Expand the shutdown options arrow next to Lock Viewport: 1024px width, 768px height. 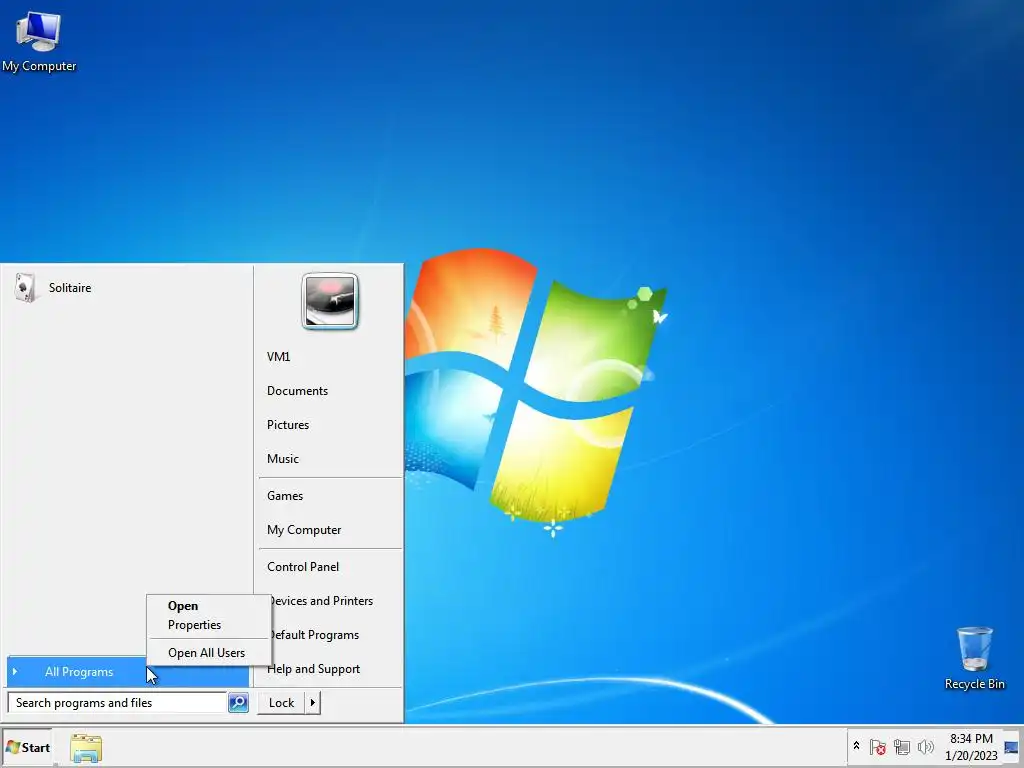click(x=313, y=703)
